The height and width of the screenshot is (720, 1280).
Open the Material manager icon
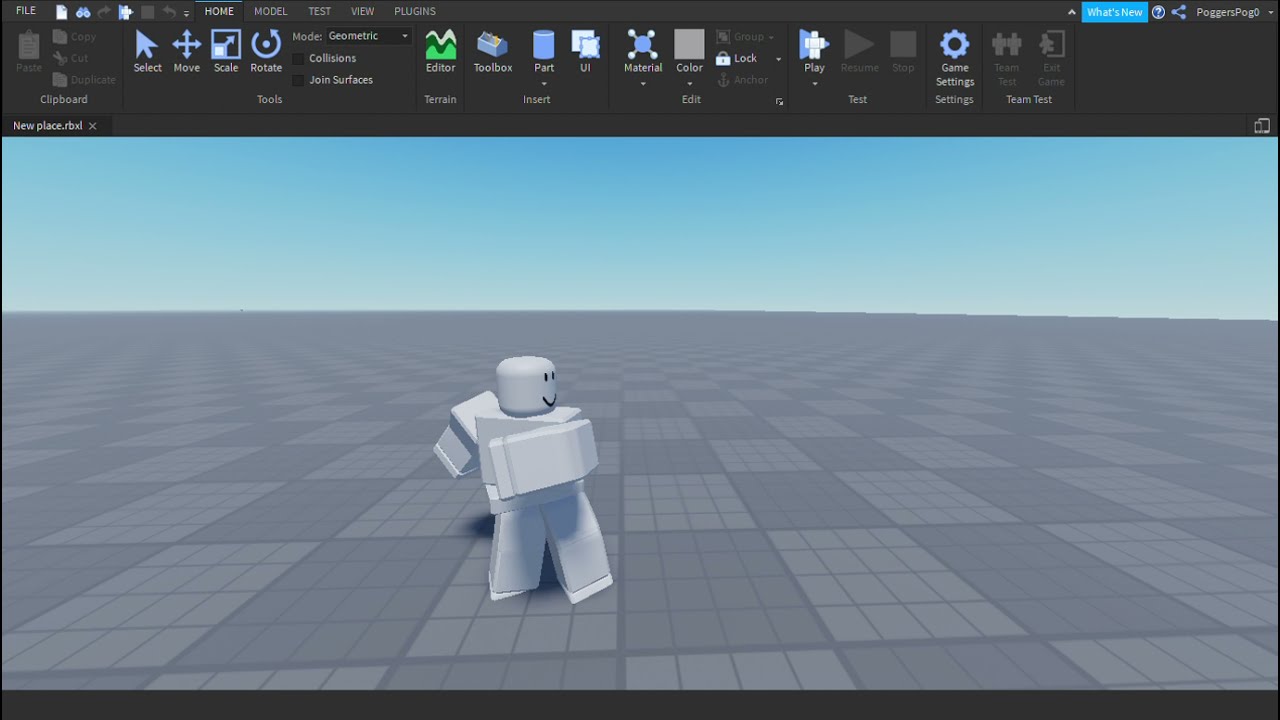pos(642,44)
